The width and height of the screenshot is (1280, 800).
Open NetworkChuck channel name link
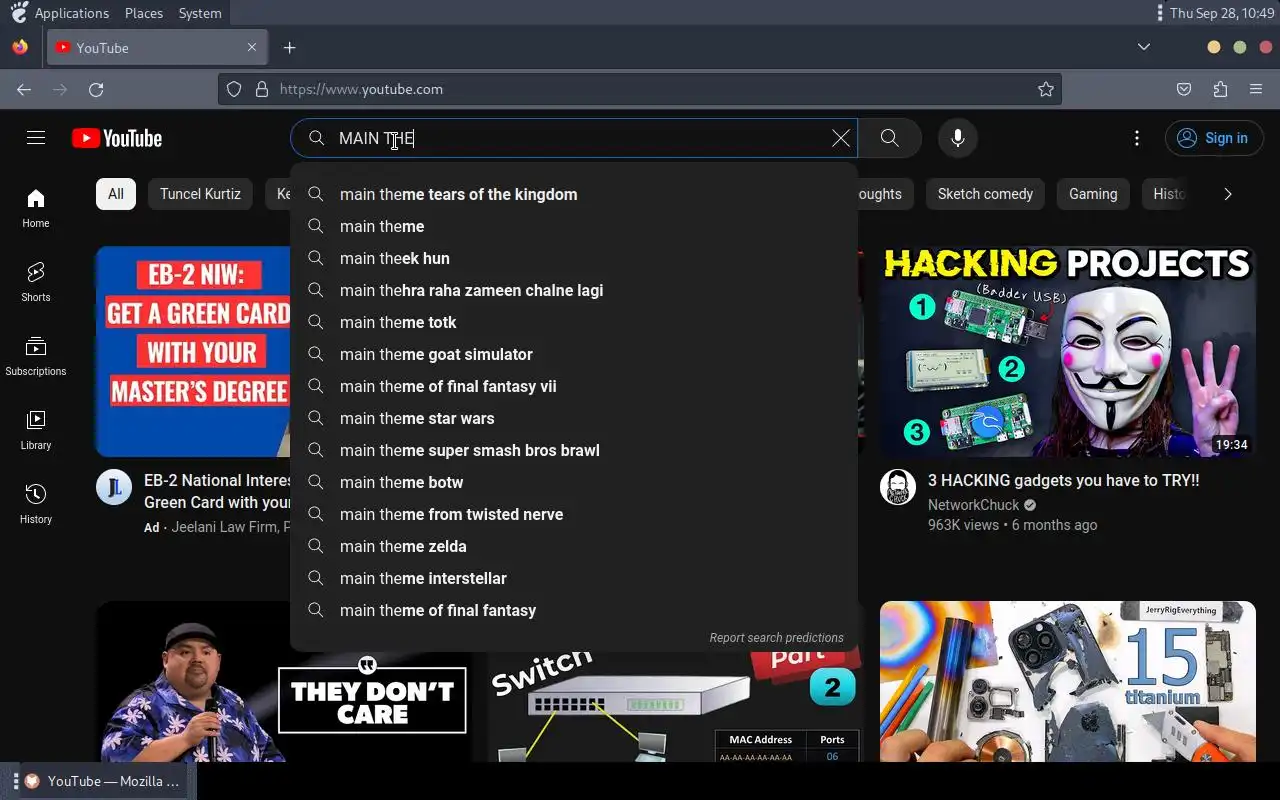coord(973,505)
